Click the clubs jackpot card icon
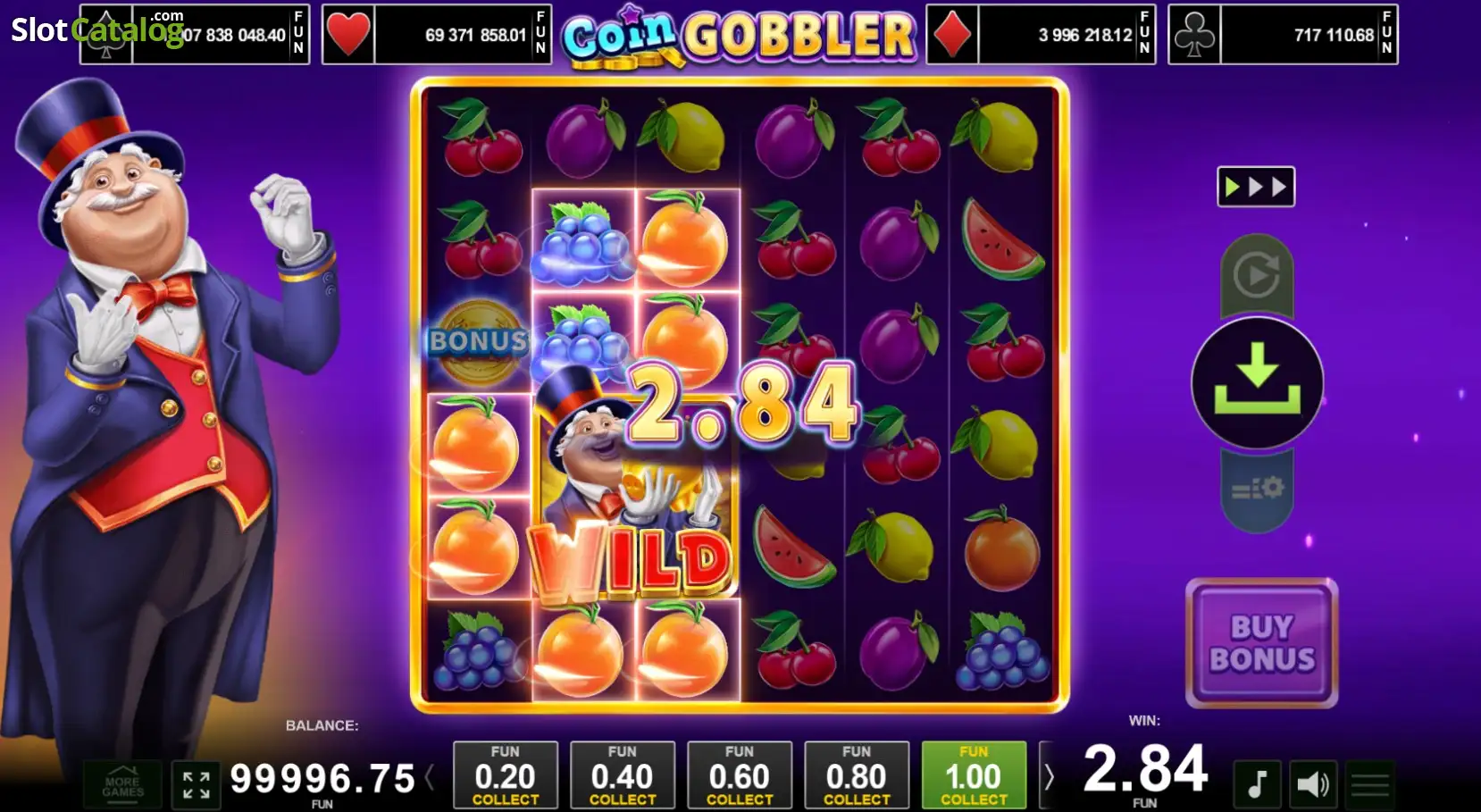The height and width of the screenshot is (812, 1481). 1194,34
